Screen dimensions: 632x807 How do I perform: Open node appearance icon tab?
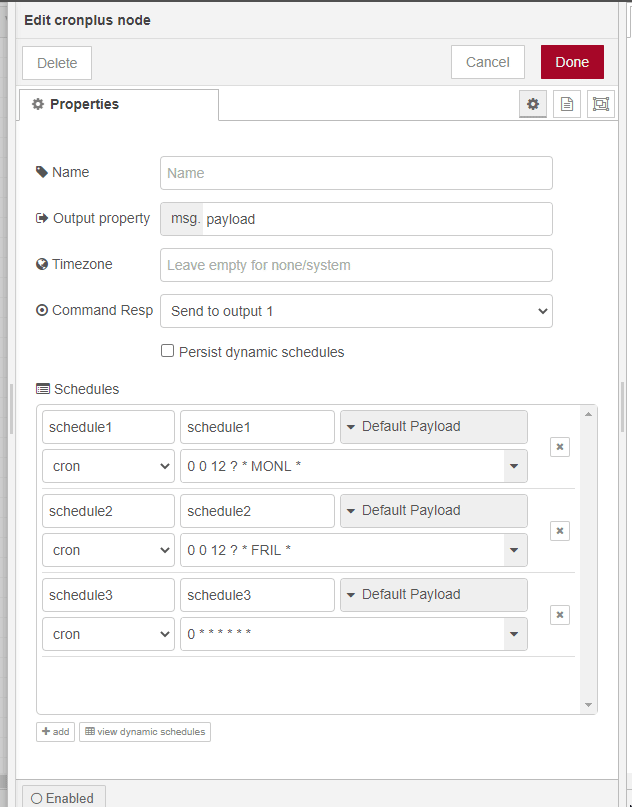tap(601, 104)
